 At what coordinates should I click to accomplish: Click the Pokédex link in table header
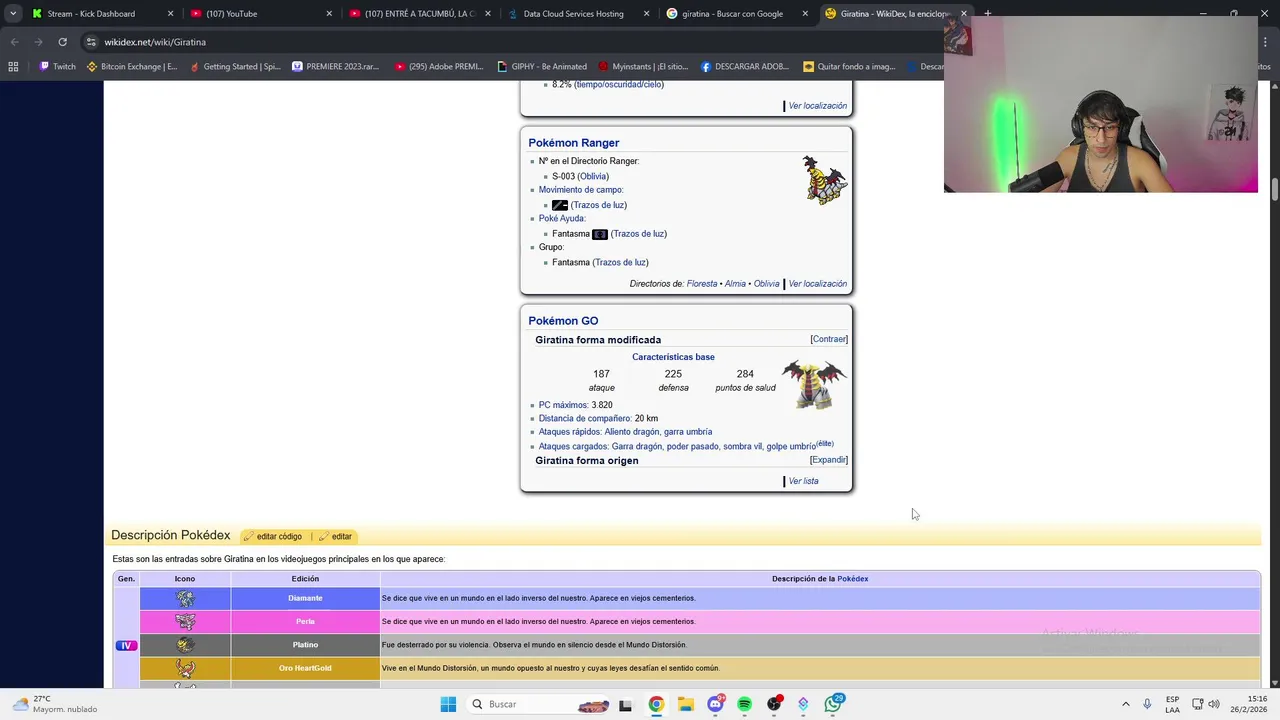(853, 579)
